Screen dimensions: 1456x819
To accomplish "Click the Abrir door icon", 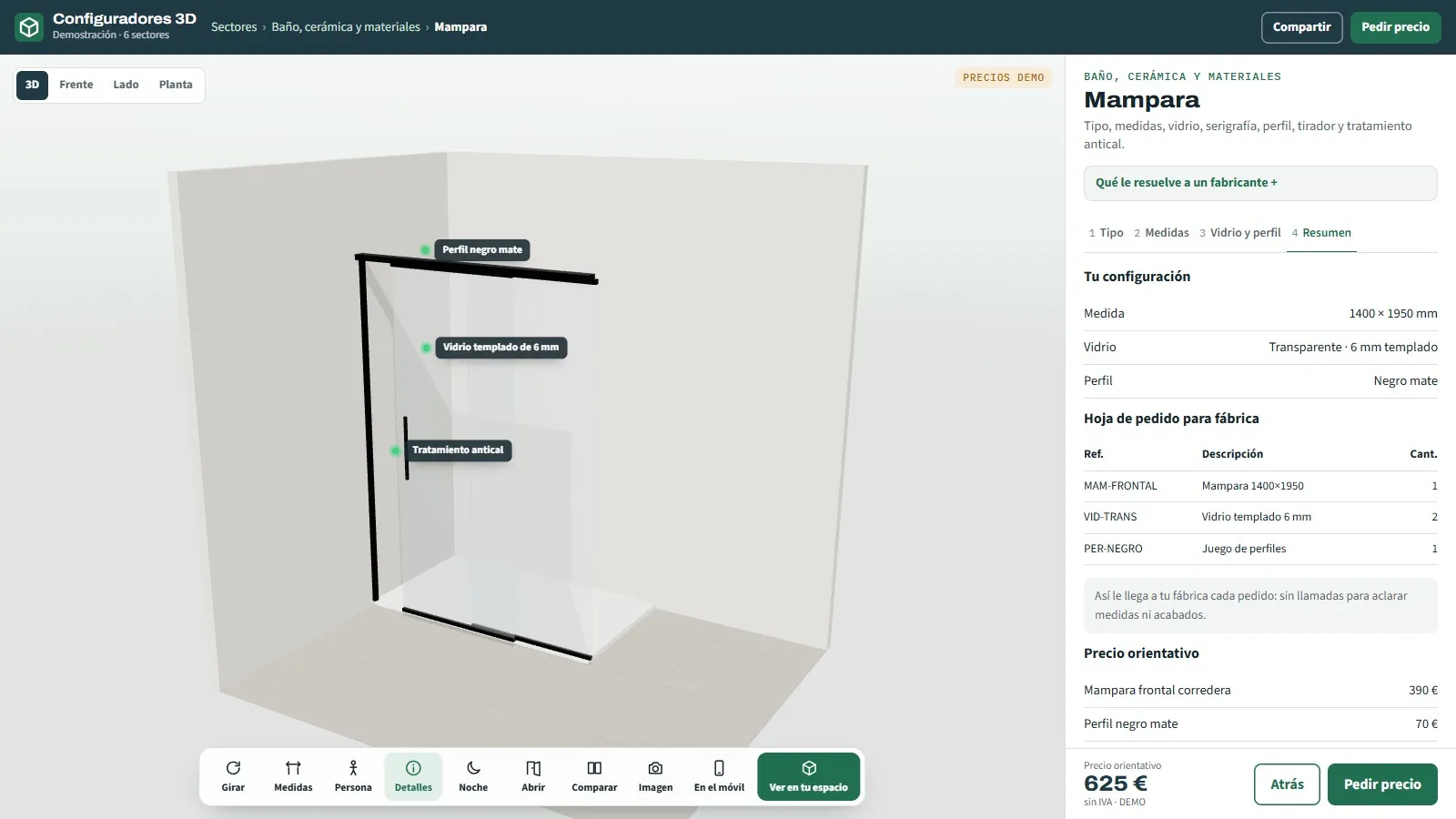I will point(533,768).
